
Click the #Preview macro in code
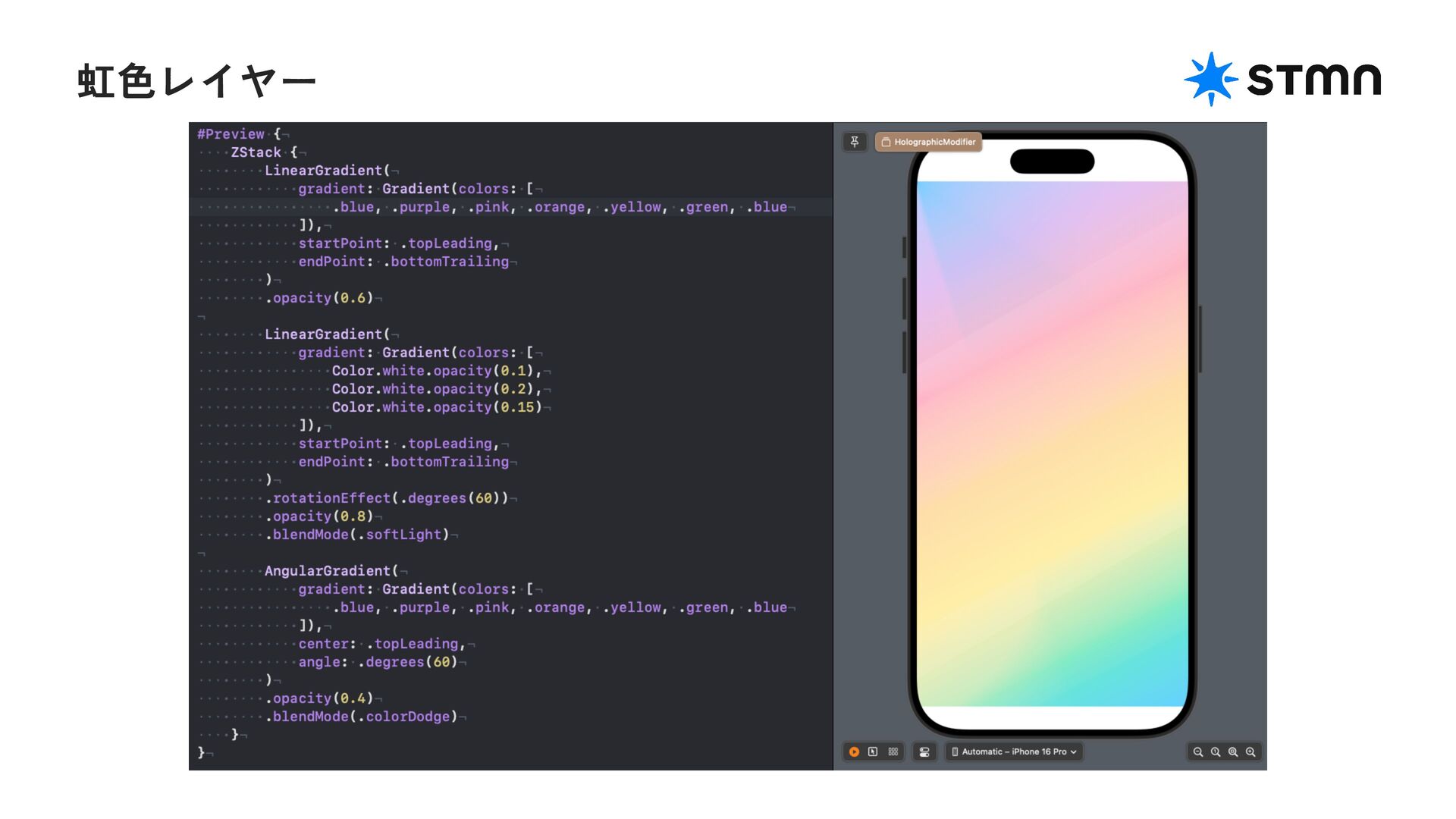click(231, 134)
